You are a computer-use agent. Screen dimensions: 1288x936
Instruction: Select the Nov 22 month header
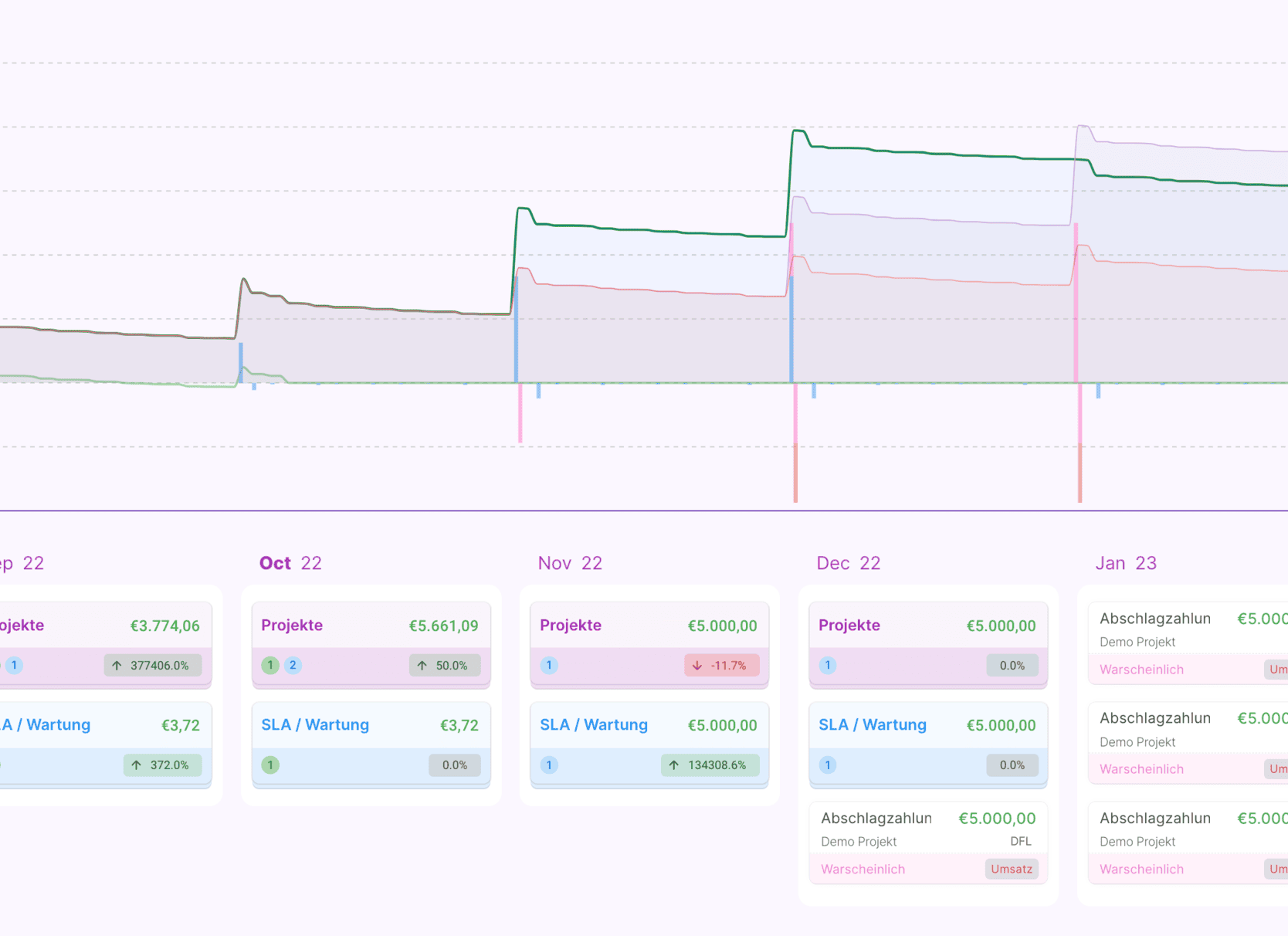click(570, 563)
